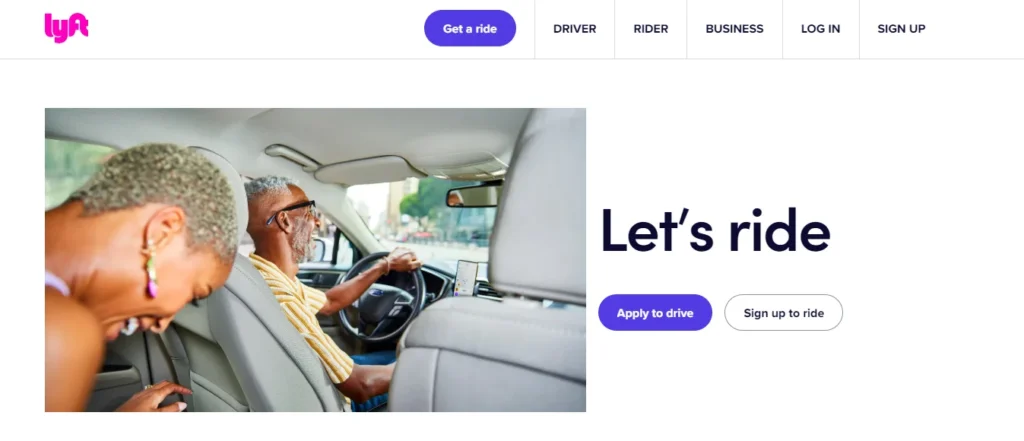Viewport: 1024px width, 441px height.
Task: Open the RIDER navigation menu
Action: [650, 29]
